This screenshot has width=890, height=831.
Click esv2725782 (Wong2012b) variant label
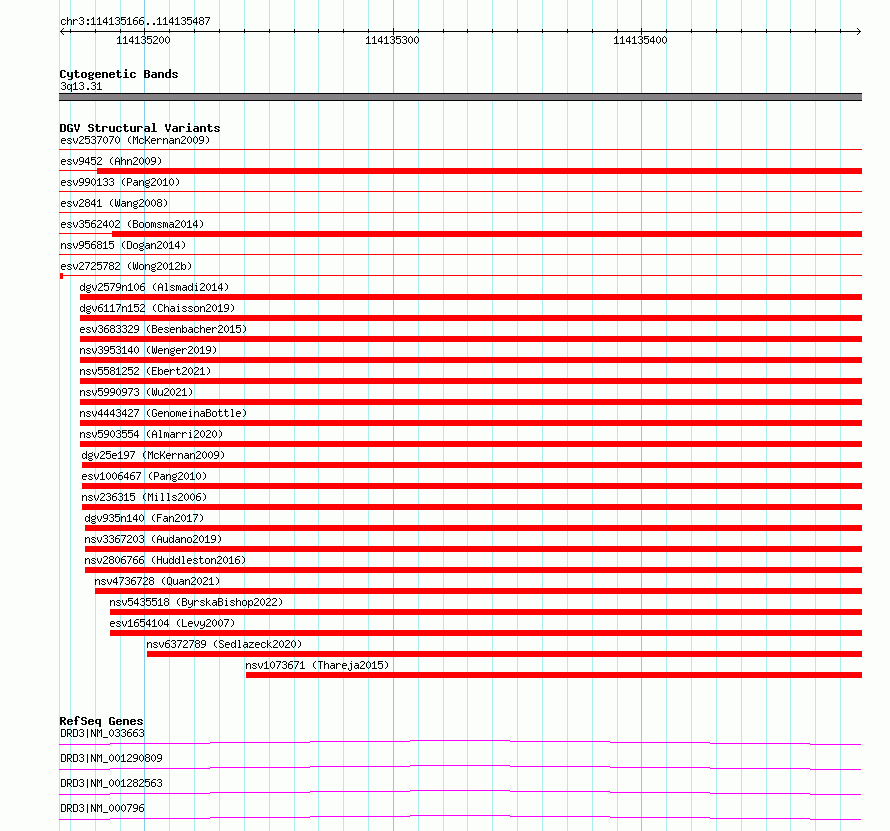[x=126, y=266]
